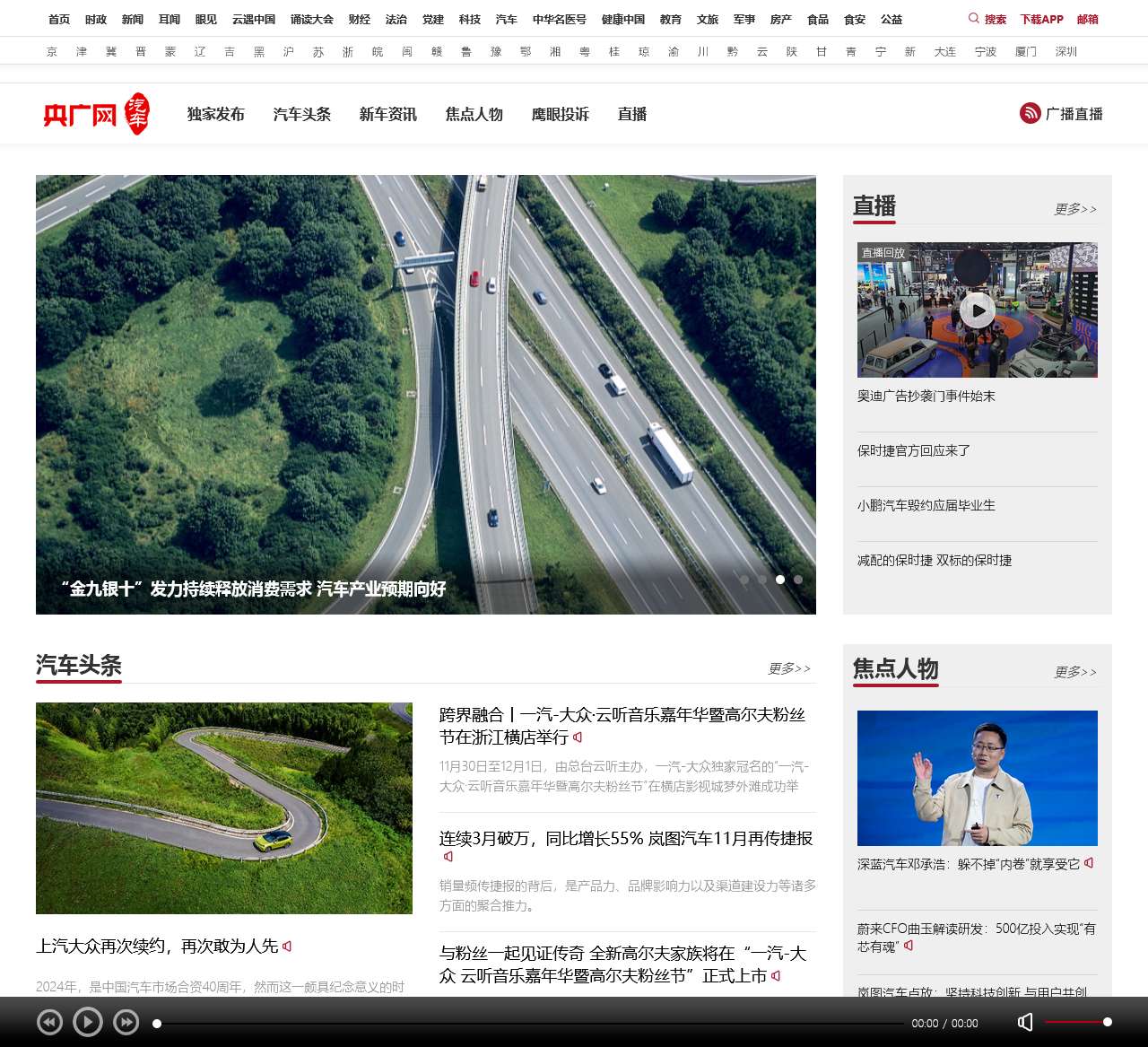Open the 独家发布 menu tab
1148x1047 pixels.
pos(216,114)
